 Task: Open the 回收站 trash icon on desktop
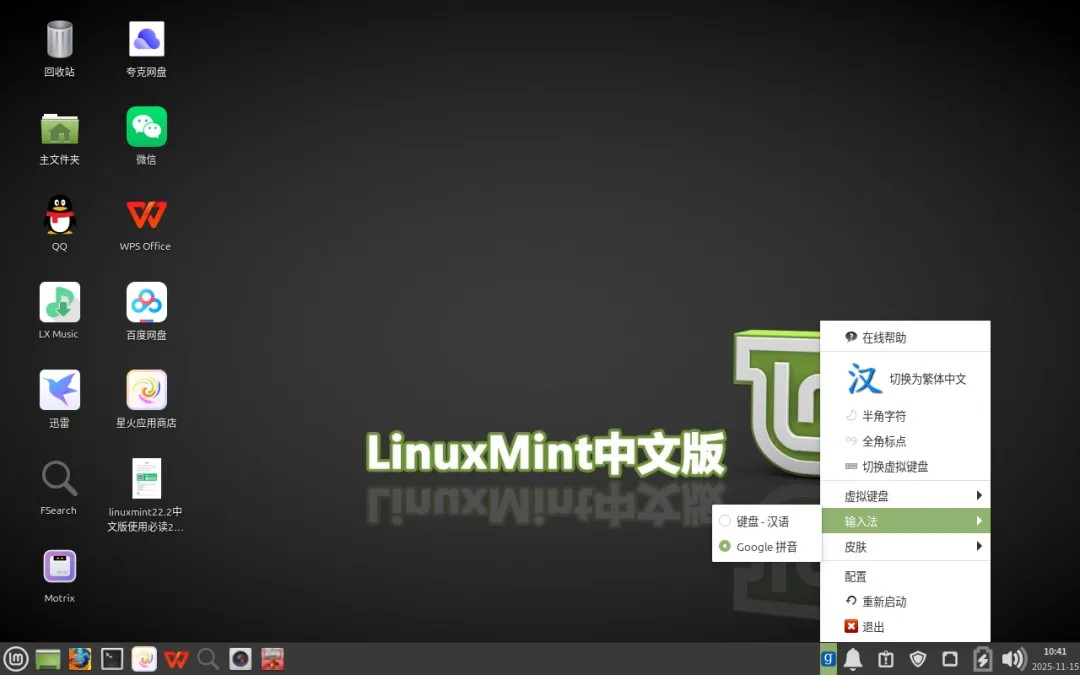(59, 39)
